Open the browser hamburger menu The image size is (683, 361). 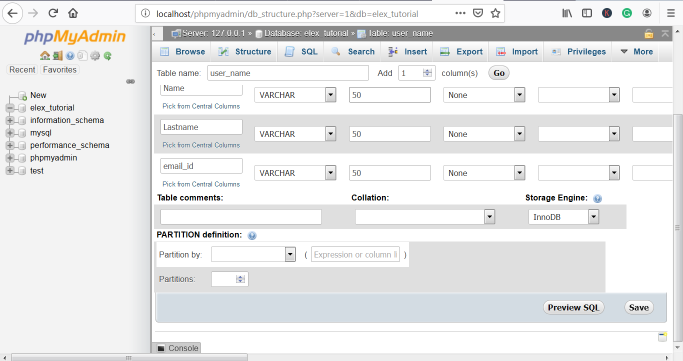point(671,13)
